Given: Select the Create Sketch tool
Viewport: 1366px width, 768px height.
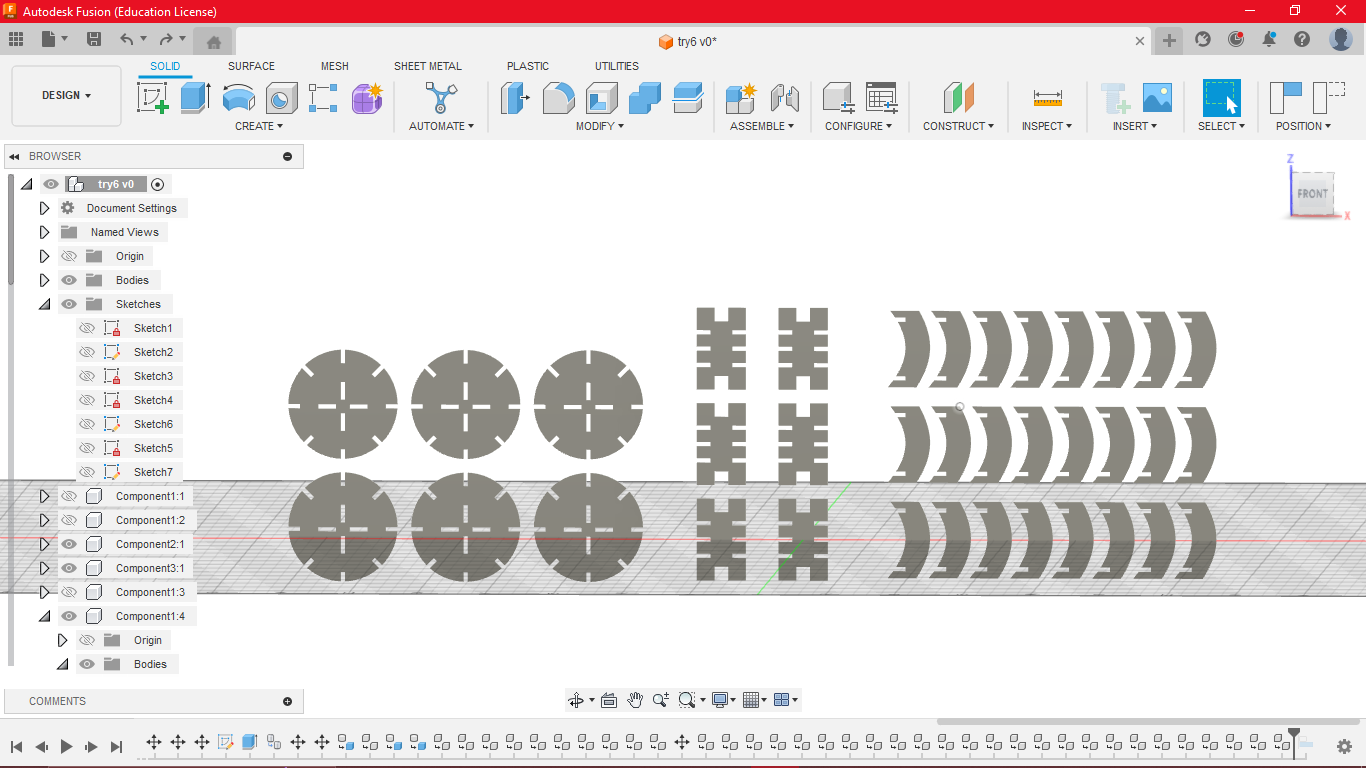Looking at the screenshot, I should coord(152,98).
